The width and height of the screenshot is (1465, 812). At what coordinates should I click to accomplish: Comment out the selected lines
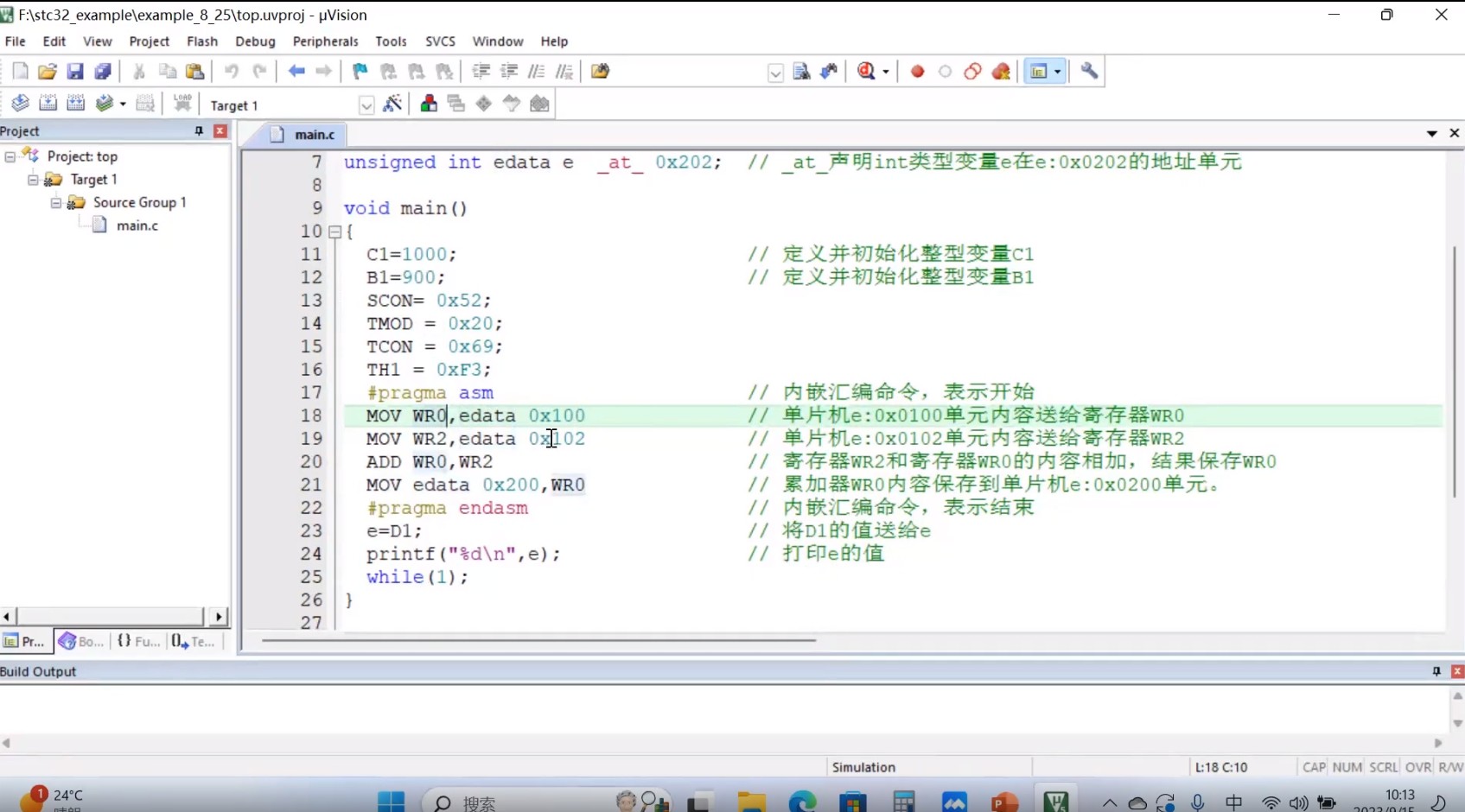(537, 72)
